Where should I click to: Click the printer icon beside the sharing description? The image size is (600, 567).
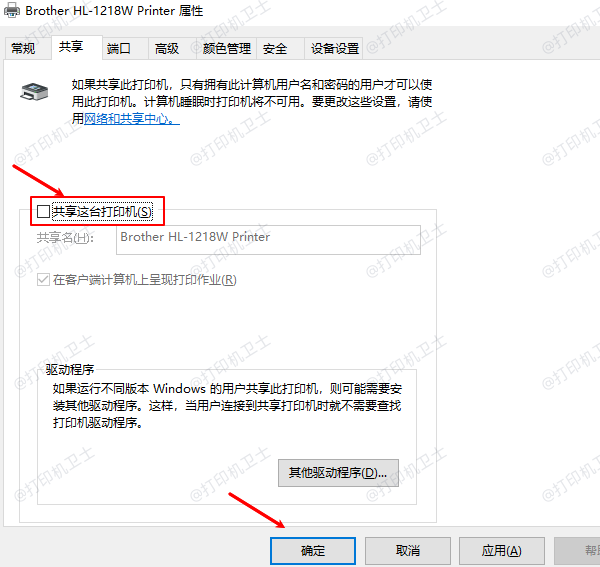(x=34, y=92)
